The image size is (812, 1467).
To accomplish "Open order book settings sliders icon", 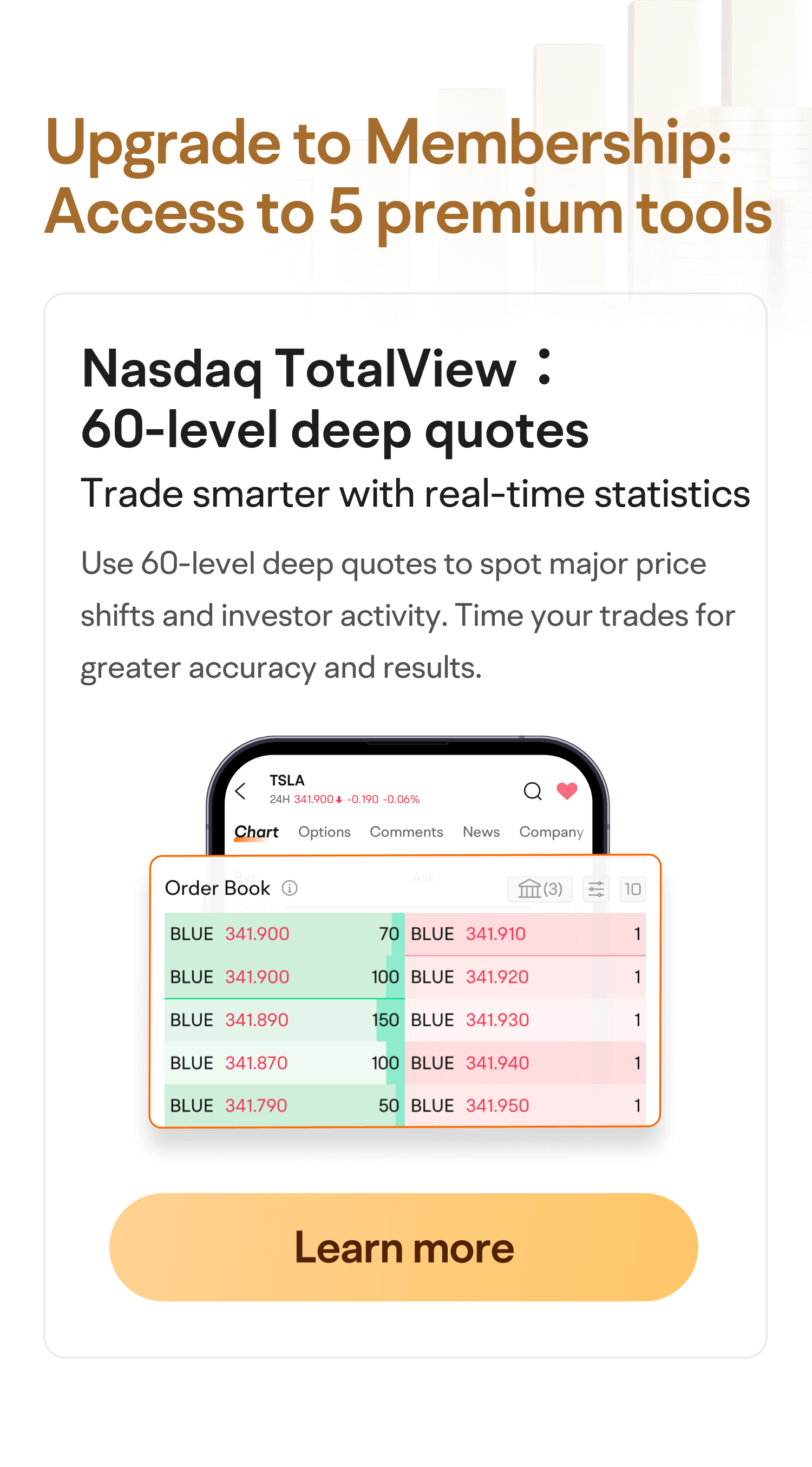I will (596, 889).
